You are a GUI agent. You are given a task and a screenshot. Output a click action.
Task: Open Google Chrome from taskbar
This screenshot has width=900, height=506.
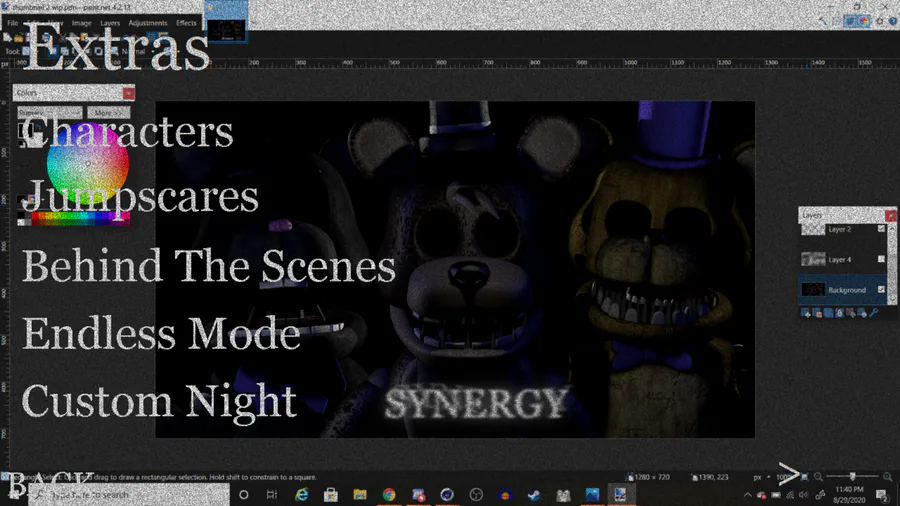pos(389,495)
